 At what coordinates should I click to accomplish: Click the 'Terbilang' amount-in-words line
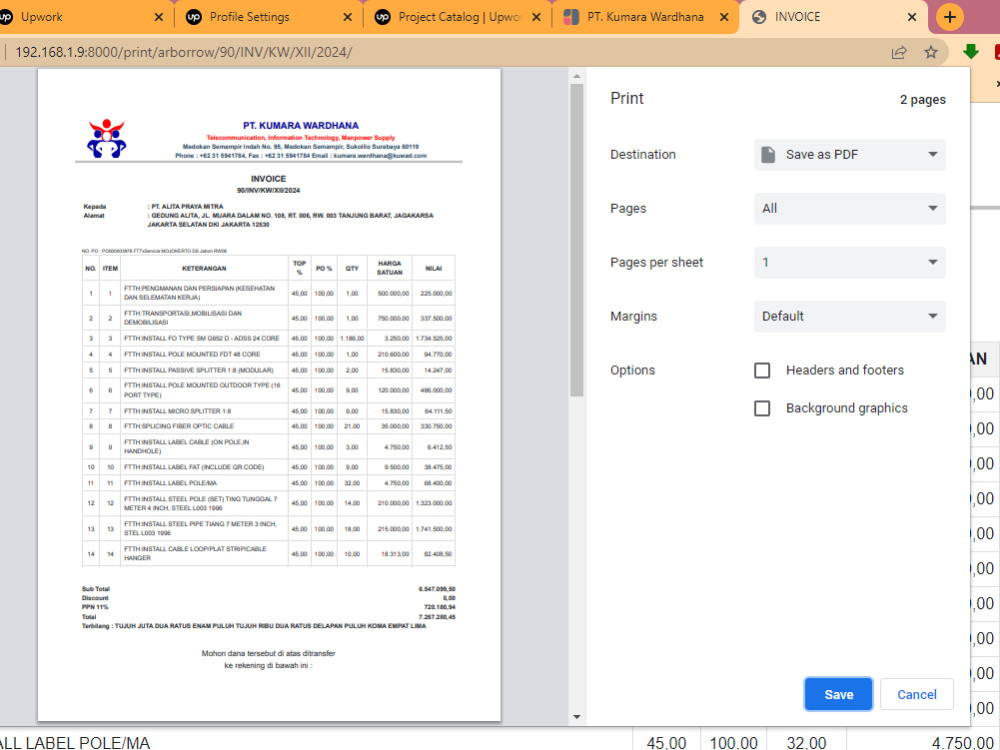[x=254, y=626]
